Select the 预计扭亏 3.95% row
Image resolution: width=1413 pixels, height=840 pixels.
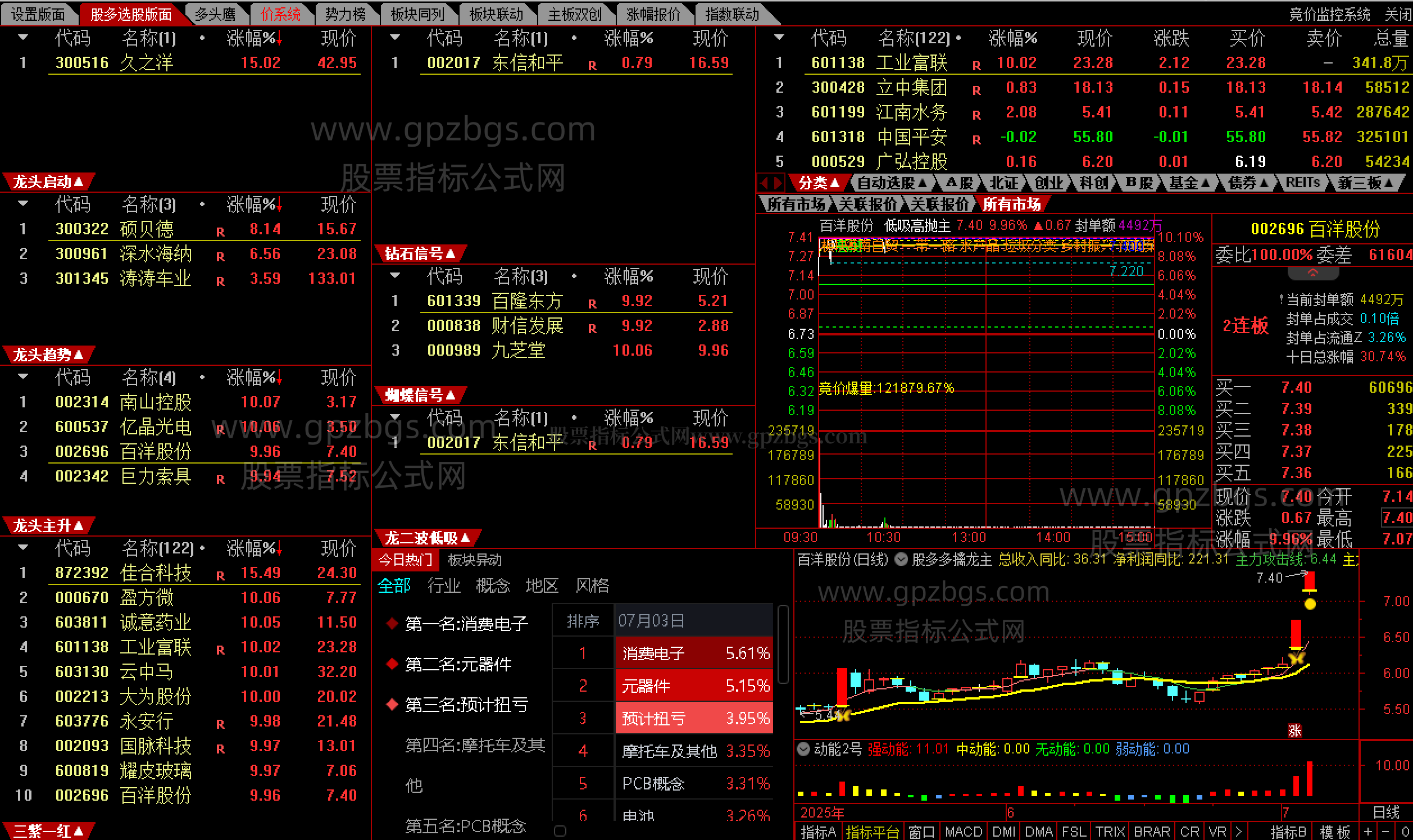(694, 718)
